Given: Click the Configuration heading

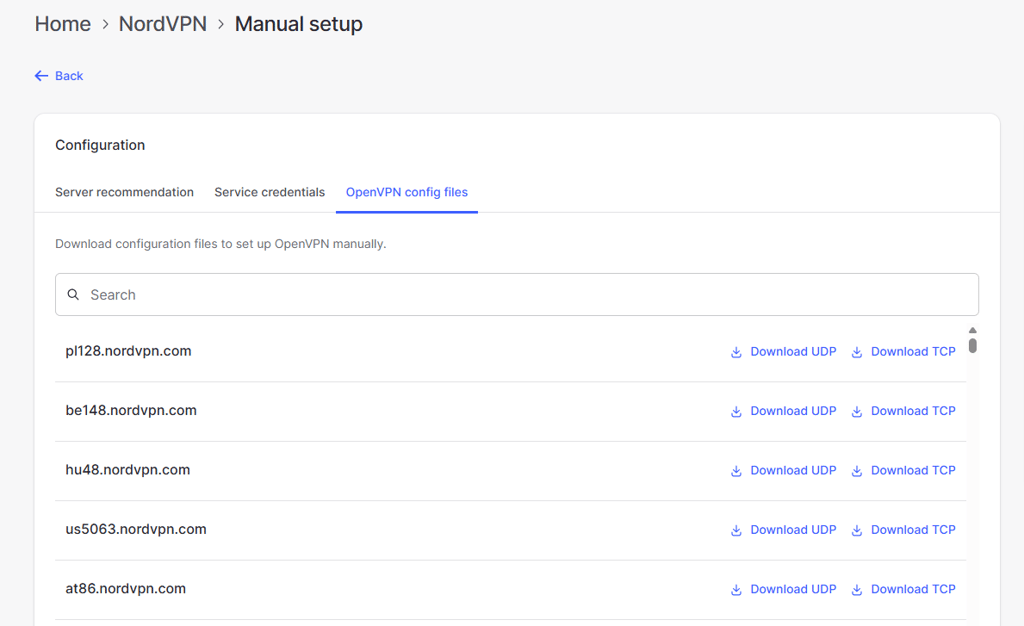Looking at the screenshot, I should click(100, 145).
